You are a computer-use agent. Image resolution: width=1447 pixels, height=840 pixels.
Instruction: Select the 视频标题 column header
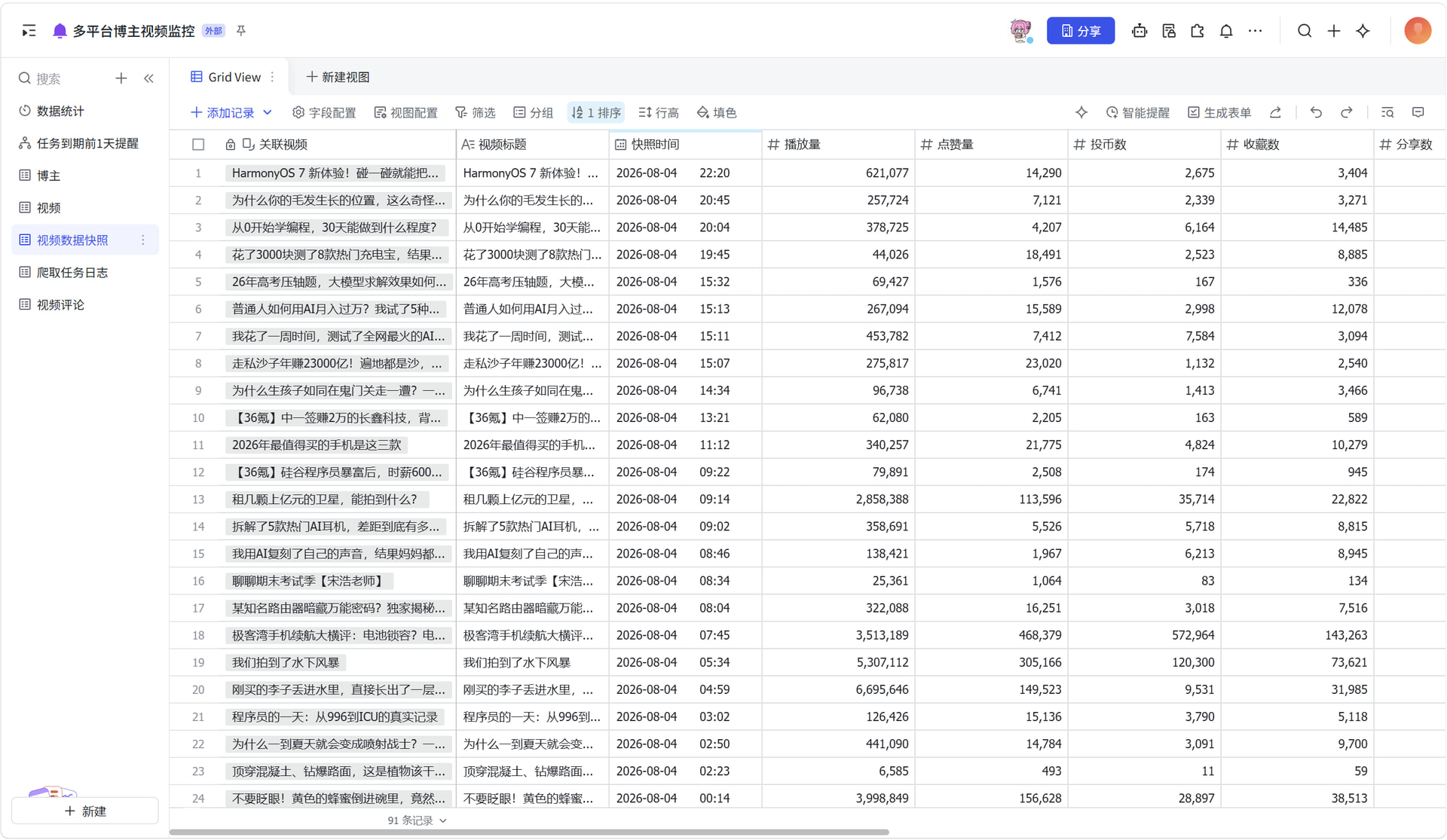point(532,145)
